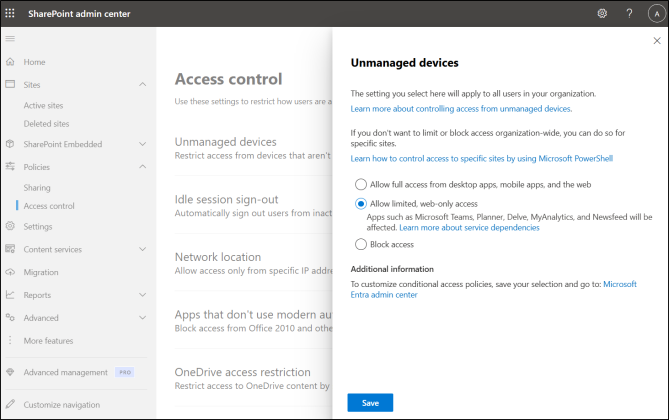Select Access control in navigation
The image size is (669, 420).
(x=49, y=206)
